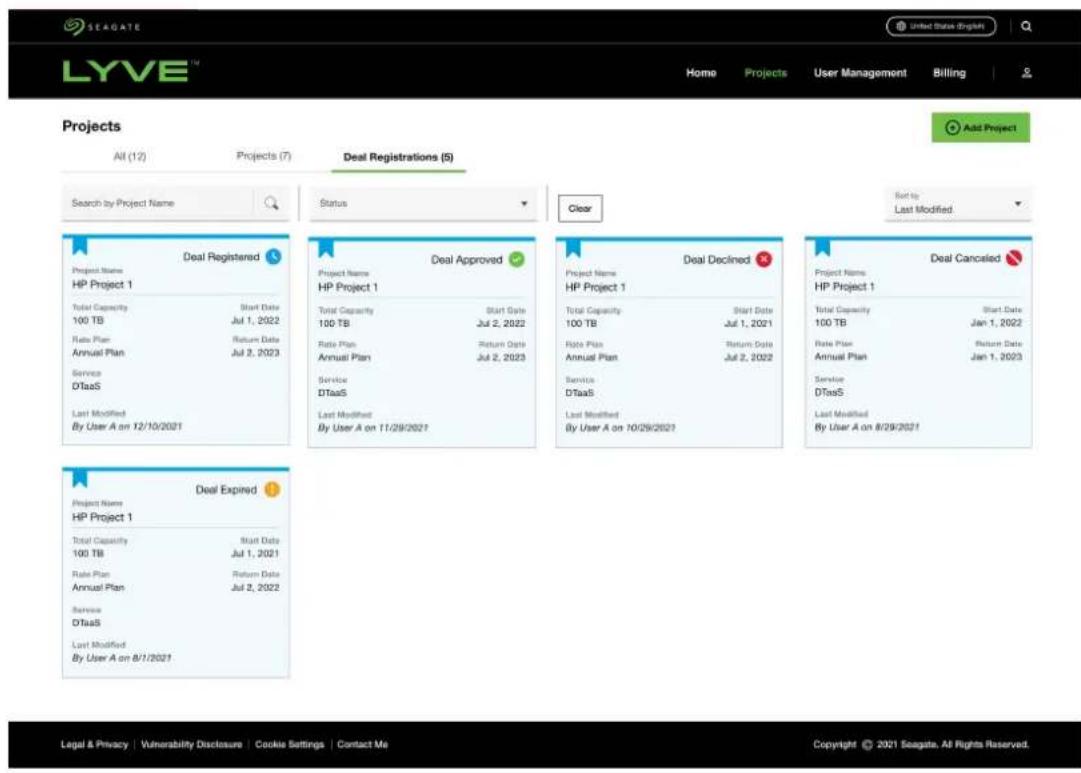Screen dimensions: 1081x773
Task: Click HP Project 1 name on Deal Expired card
Action: 102,517
